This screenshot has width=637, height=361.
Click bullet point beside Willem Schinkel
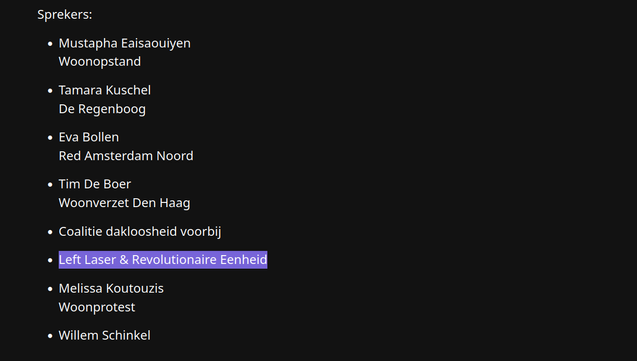pyautogui.click(x=50, y=336)
